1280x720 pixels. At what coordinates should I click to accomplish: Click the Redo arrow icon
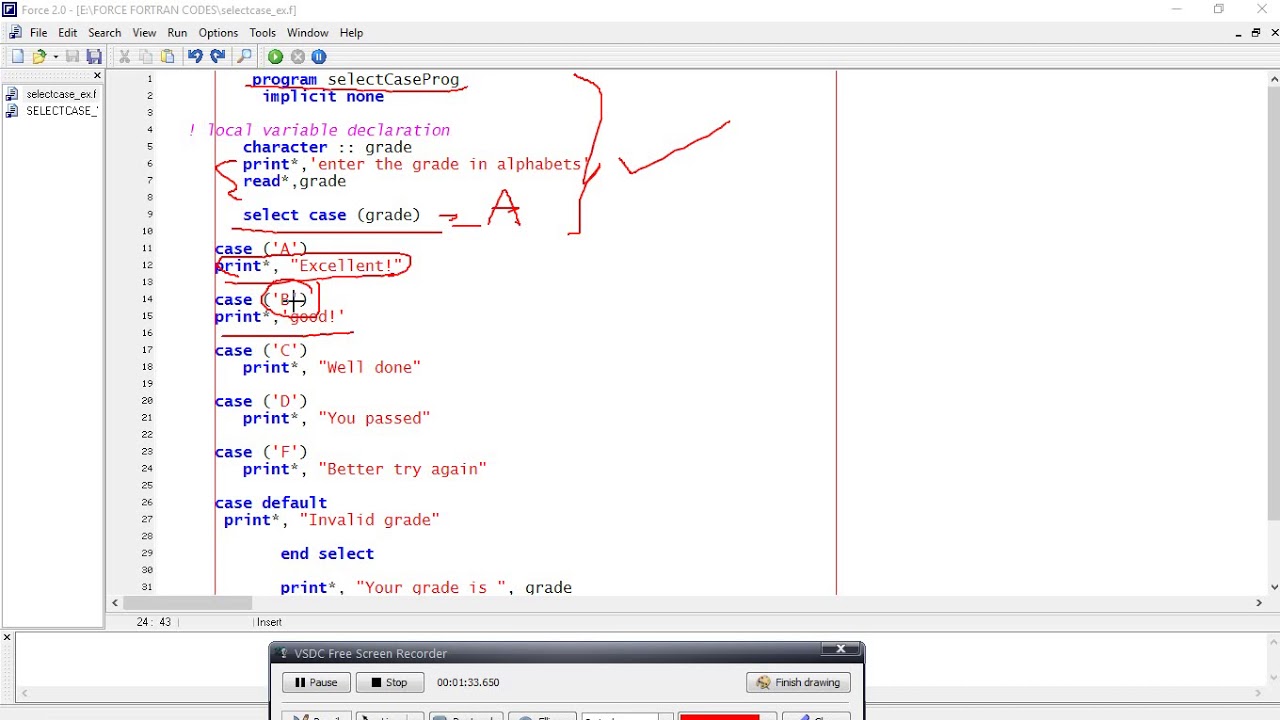tap(217, 57)
